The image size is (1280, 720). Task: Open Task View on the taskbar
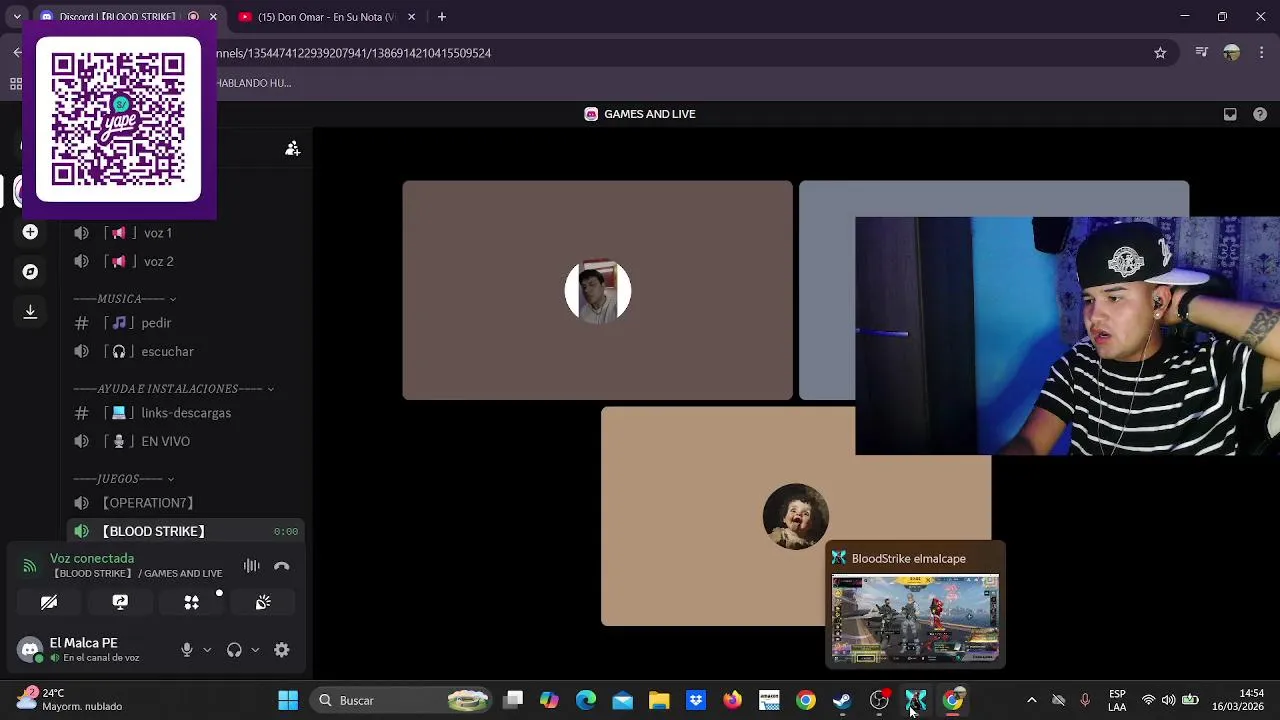pyautogui.click(x=513, y=701)
